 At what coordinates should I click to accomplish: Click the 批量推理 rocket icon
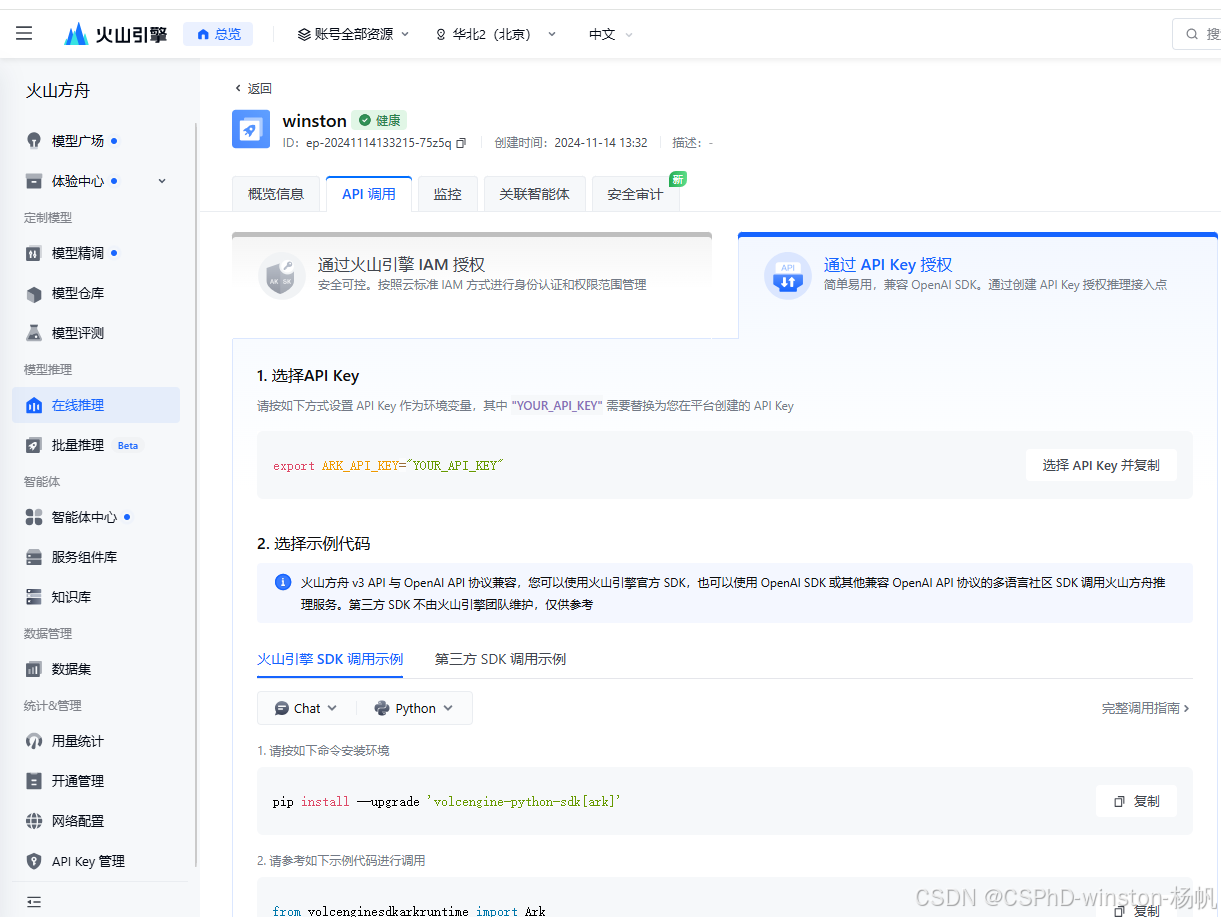pyautogui.click(x=34, y=445)
